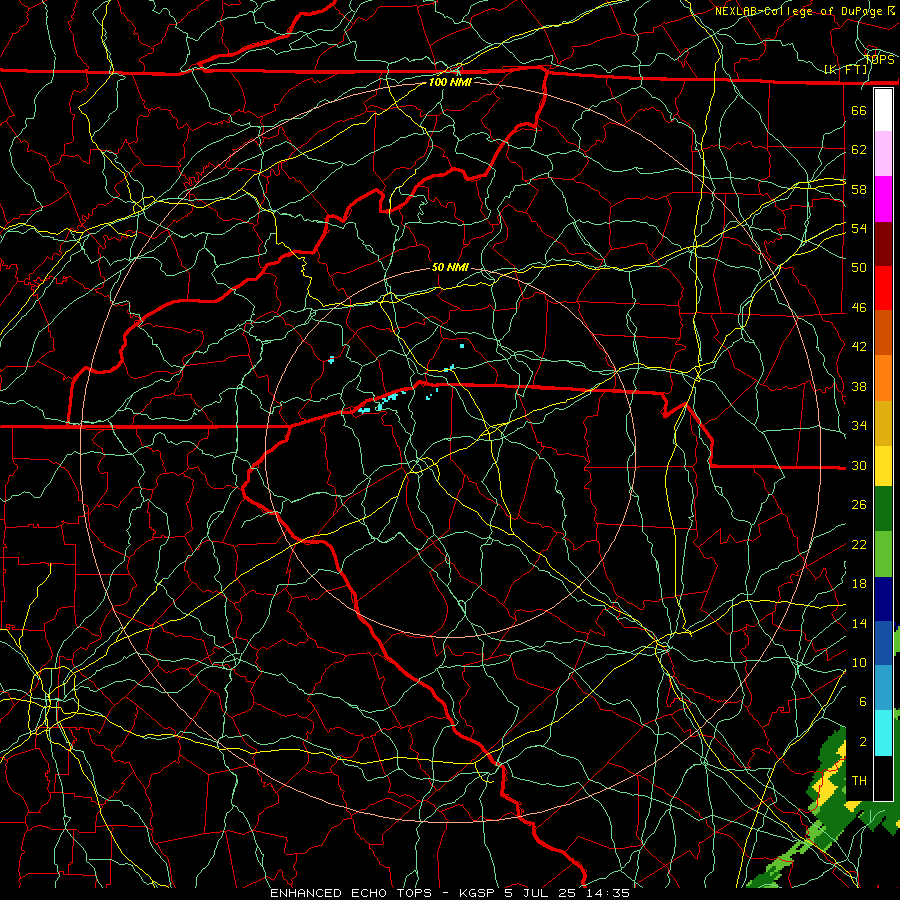Select the "42" legend value
This screenshot has height=900, width=900.
point(859,347)
